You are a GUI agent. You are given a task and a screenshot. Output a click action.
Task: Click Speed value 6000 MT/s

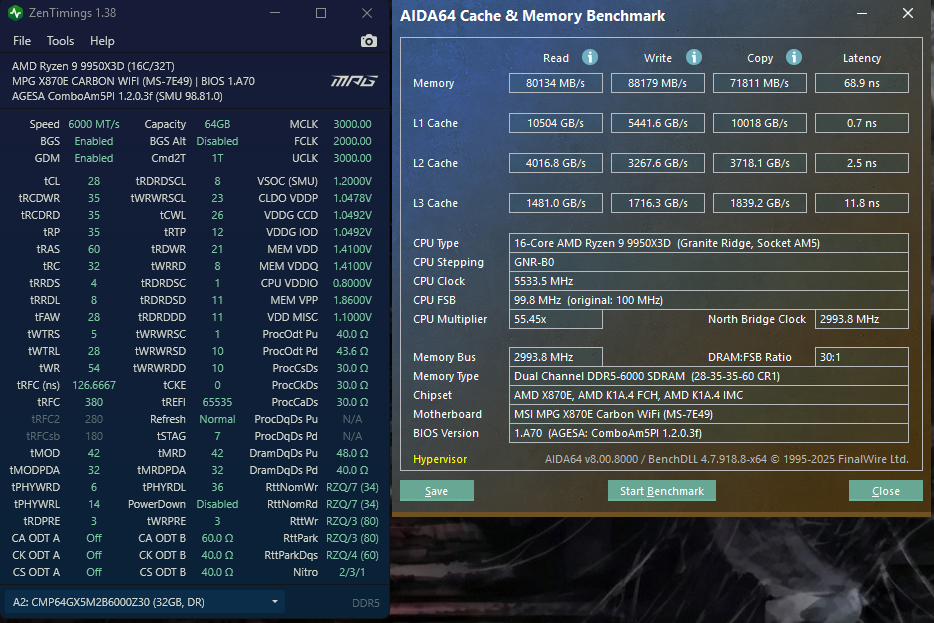94,124
